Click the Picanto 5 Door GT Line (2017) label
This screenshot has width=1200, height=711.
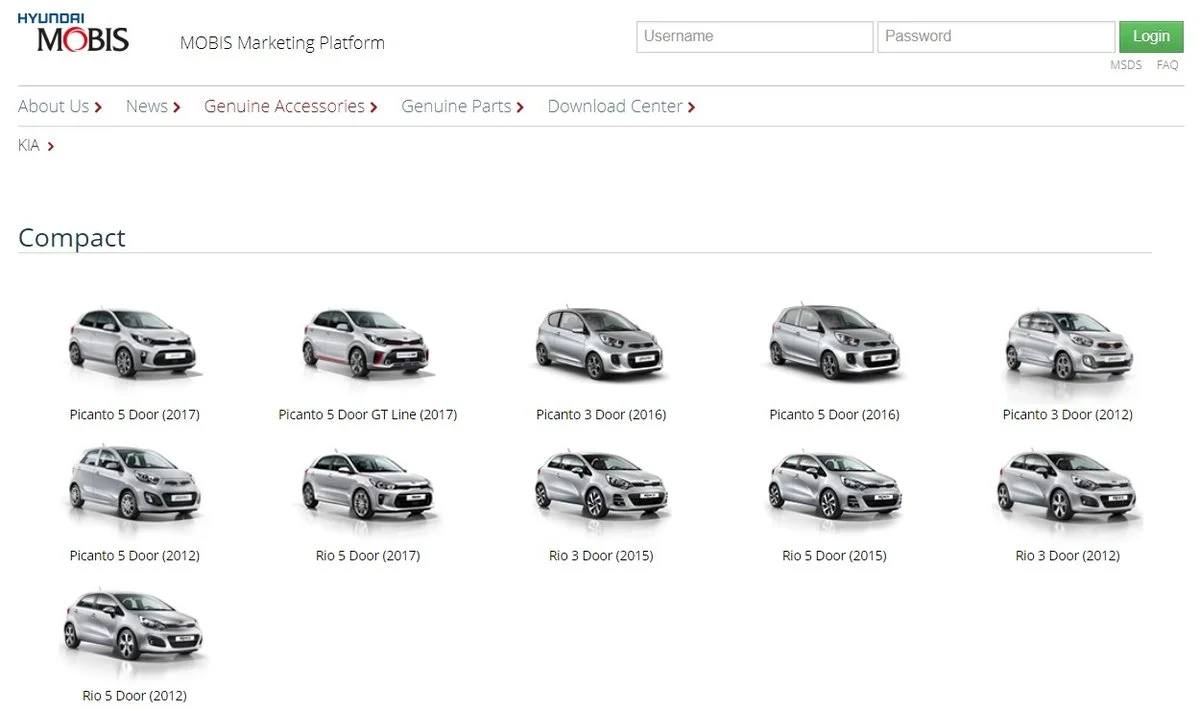click(x=367, y=414)
